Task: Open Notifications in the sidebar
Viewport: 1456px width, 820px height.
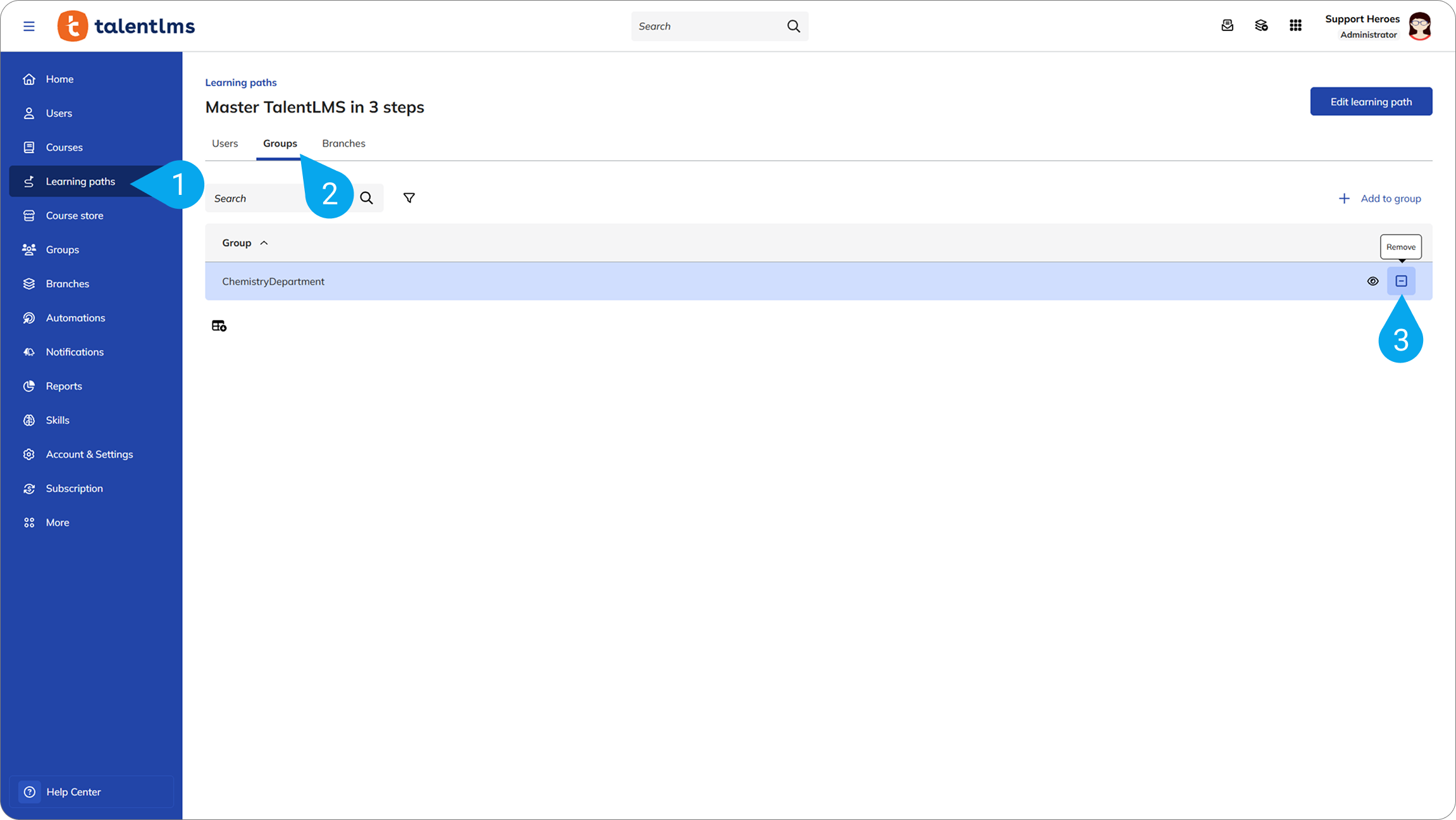Action: pos(91,352)
